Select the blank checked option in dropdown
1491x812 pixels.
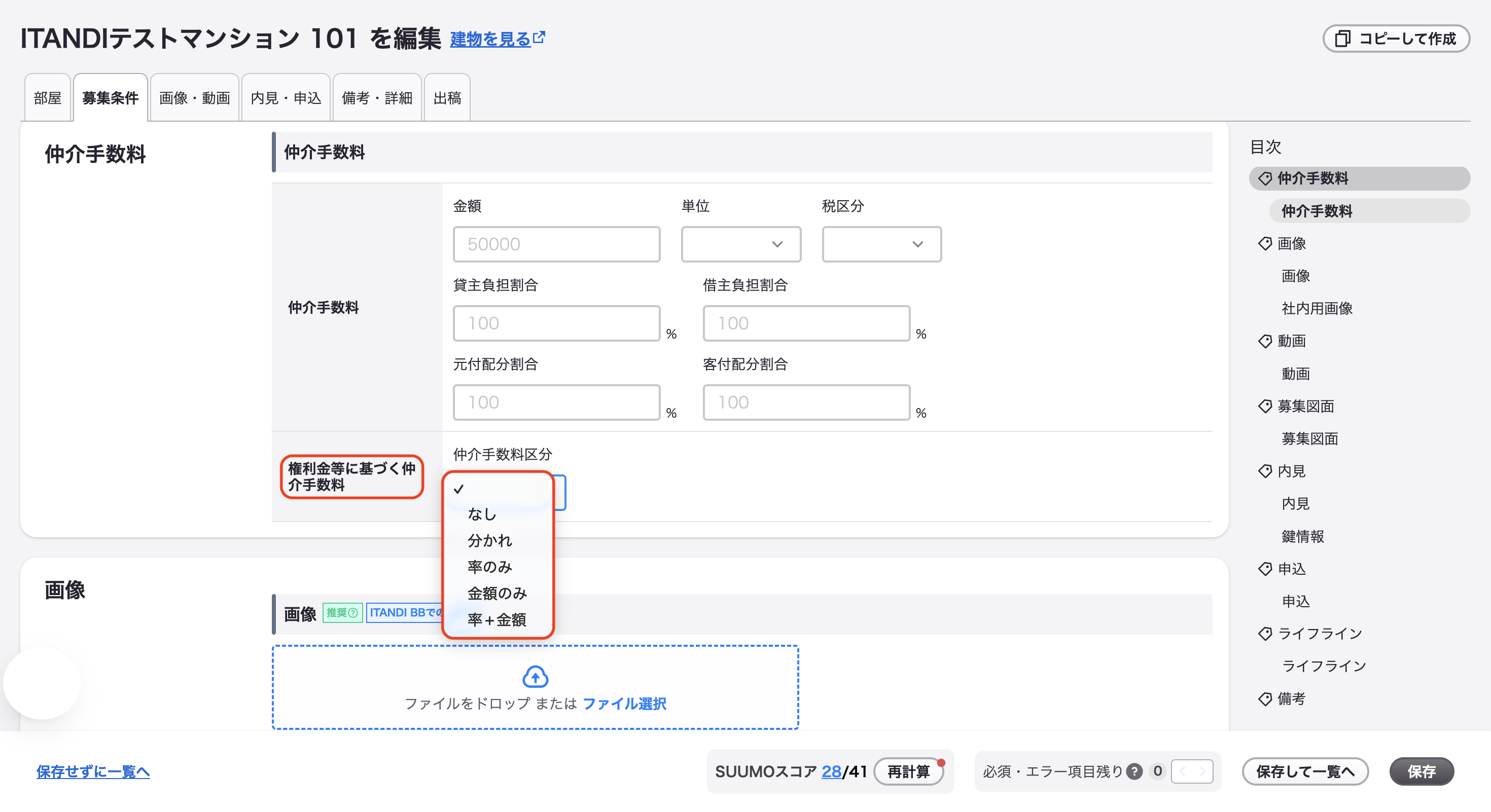498,489
